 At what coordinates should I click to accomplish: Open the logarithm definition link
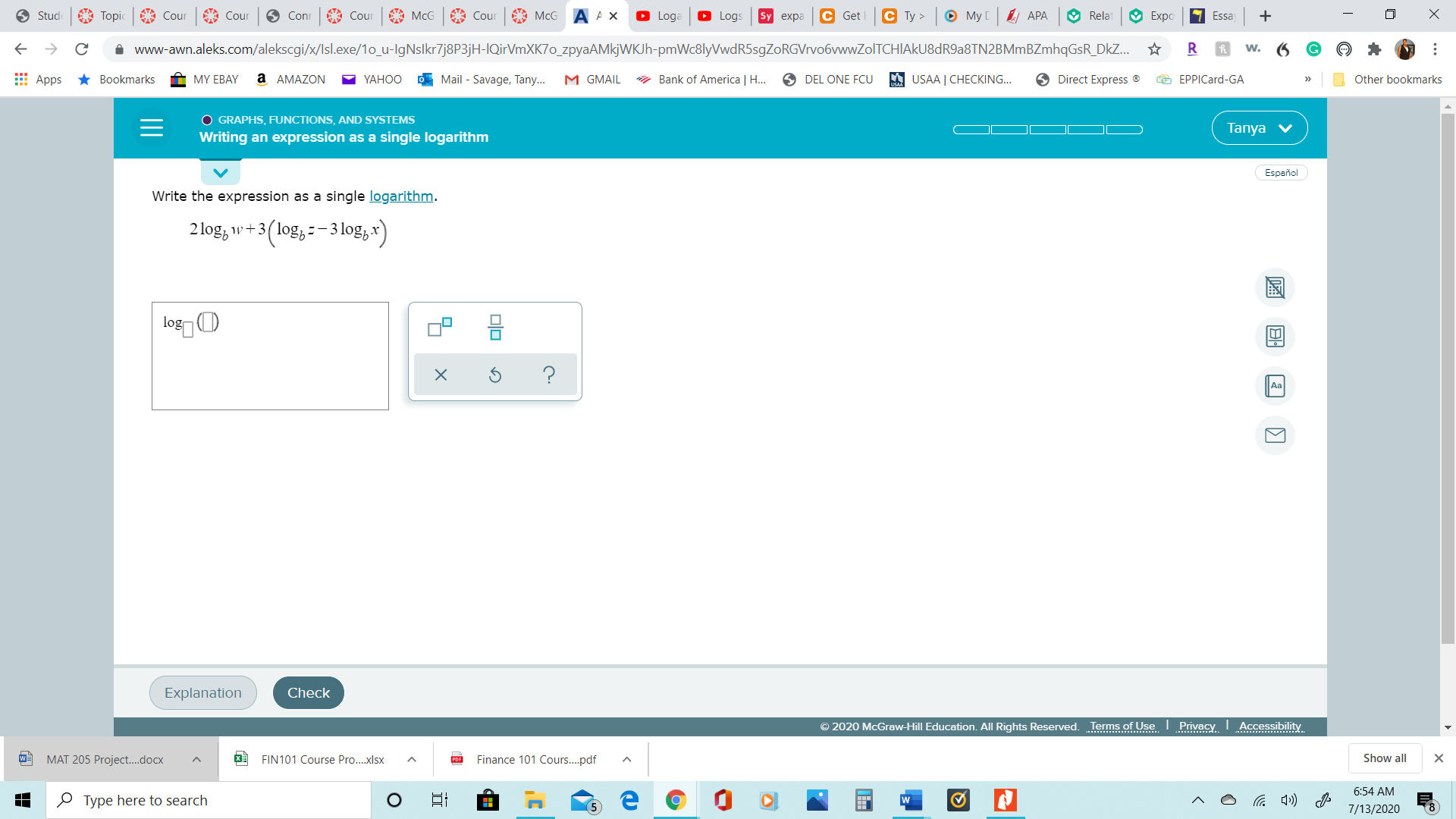pyautogui.click(x=401, y=196)
